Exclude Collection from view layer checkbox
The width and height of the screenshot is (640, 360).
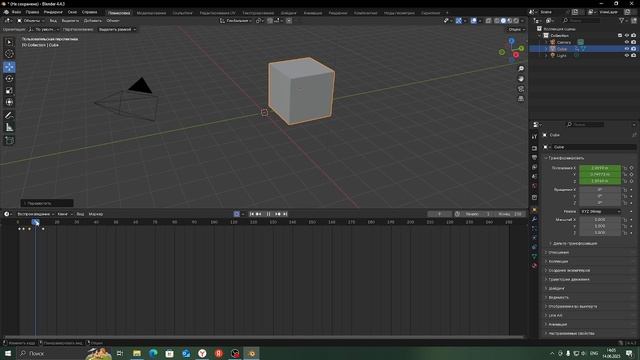tap(620, 36)
